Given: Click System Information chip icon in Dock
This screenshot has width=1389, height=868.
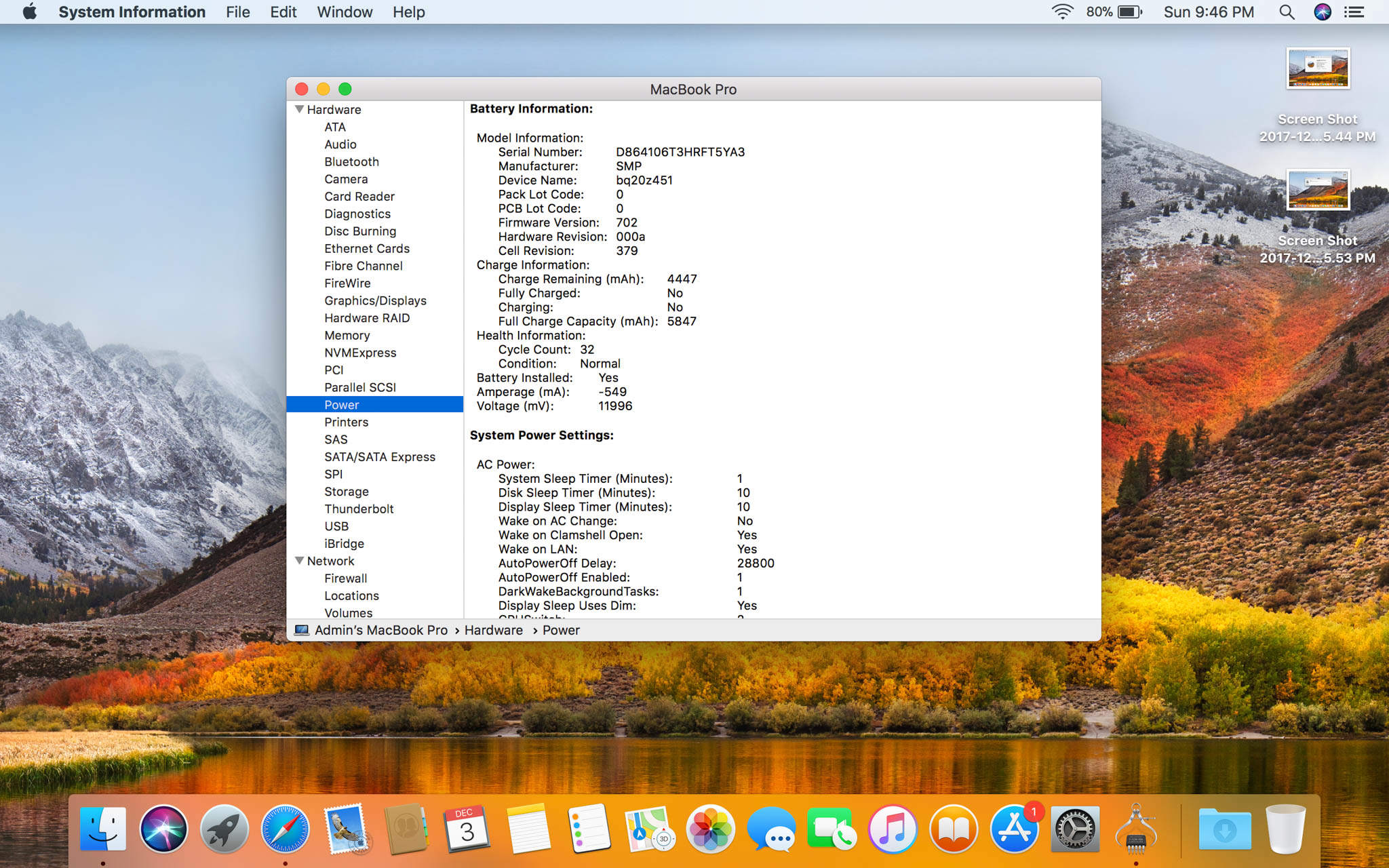Looking at the screenshot, I should (x=1136, y=828).
